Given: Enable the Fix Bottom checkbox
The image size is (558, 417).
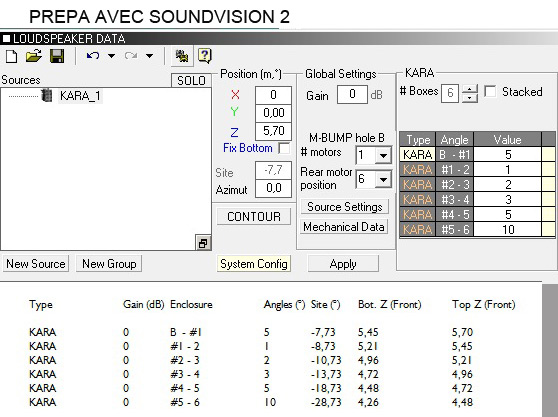Looking at the screenshot, I should point(284,148).
